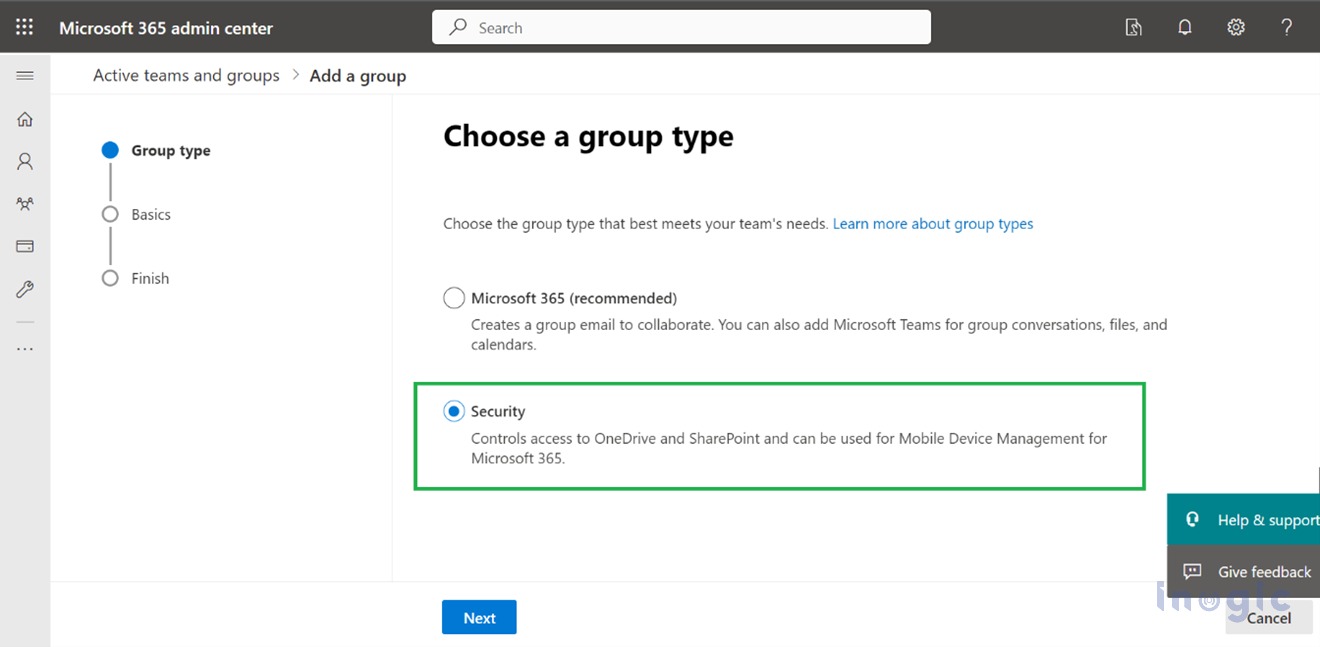This screenshot has width=1320, height=647.
Task: Select the Security group type option
Action: [454, 410]
